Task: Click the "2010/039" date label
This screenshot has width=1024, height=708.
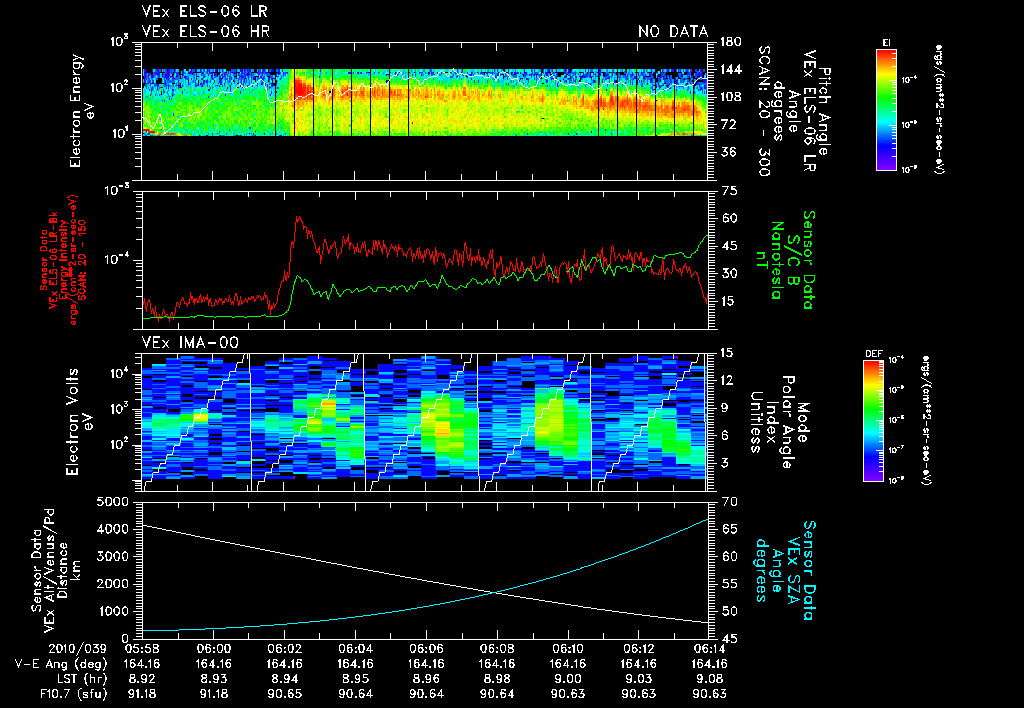Action: tap(78, 648)
